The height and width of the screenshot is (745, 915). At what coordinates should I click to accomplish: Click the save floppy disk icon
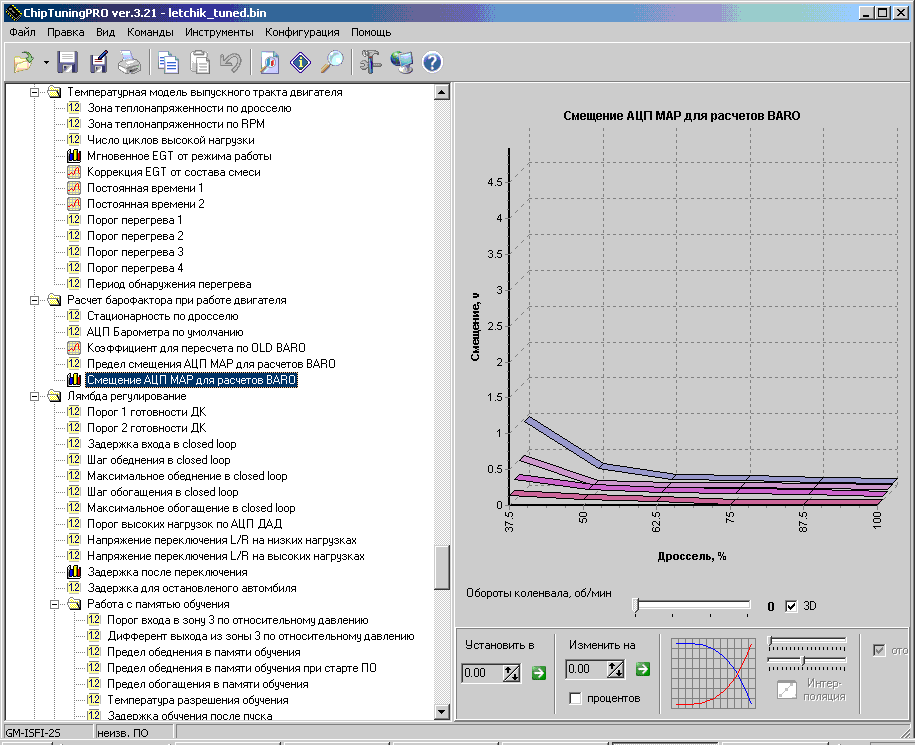pos(67,63)
